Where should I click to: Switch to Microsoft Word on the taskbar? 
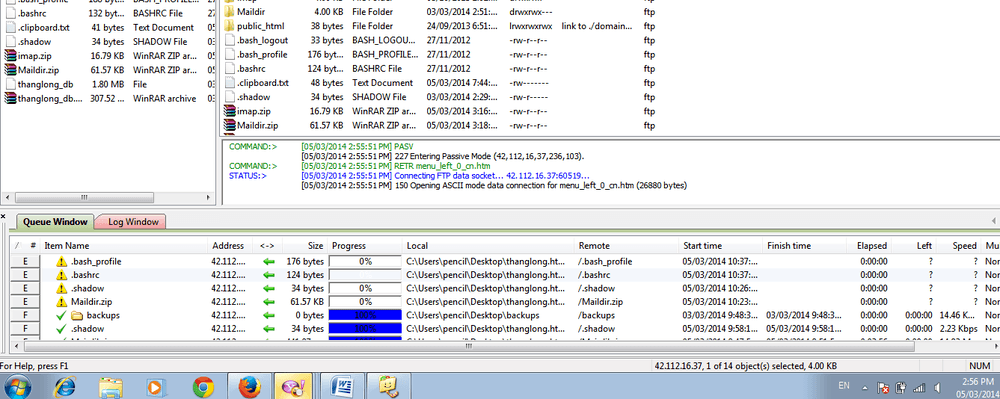click(x=341, y=387)
